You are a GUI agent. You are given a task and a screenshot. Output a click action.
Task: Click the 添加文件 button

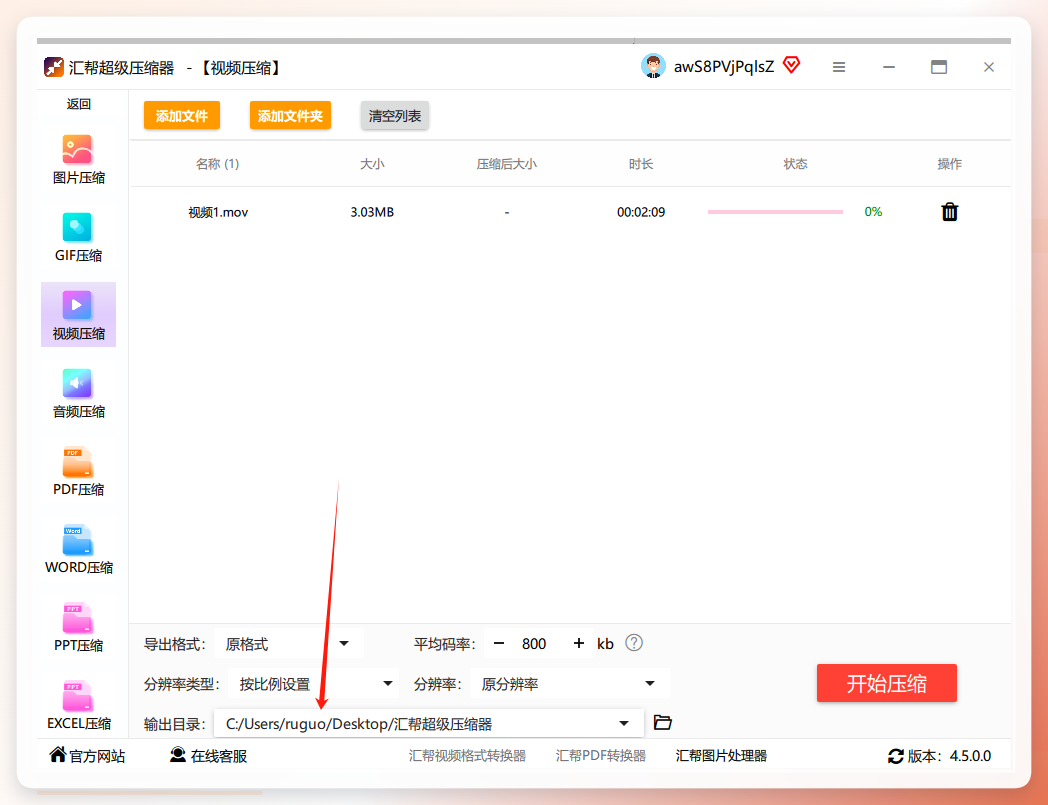[x=182, y=116]
